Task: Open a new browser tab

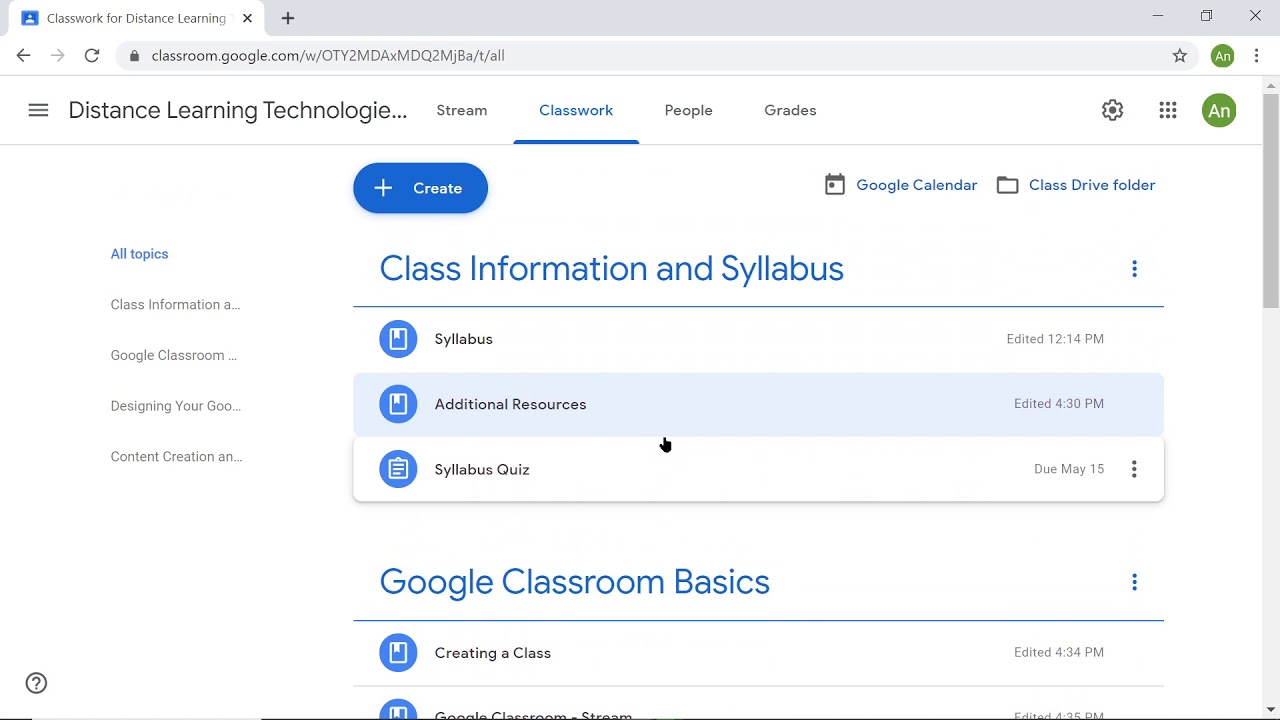Action: [288, 18]
